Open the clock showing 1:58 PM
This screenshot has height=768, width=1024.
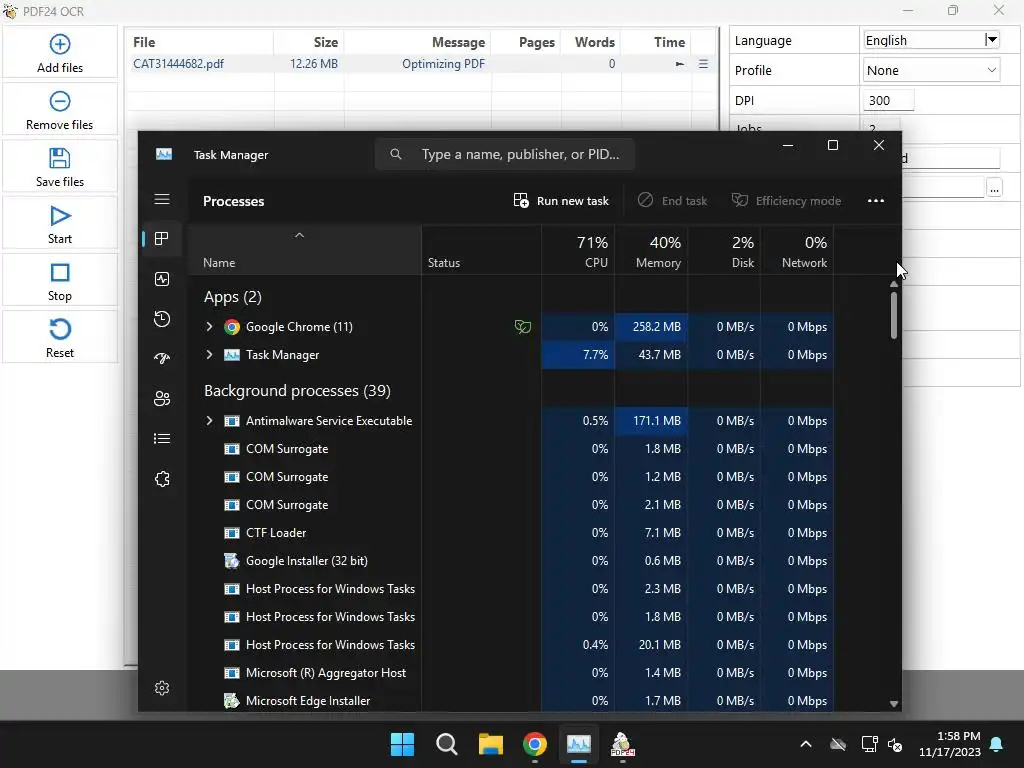[950, 744]
